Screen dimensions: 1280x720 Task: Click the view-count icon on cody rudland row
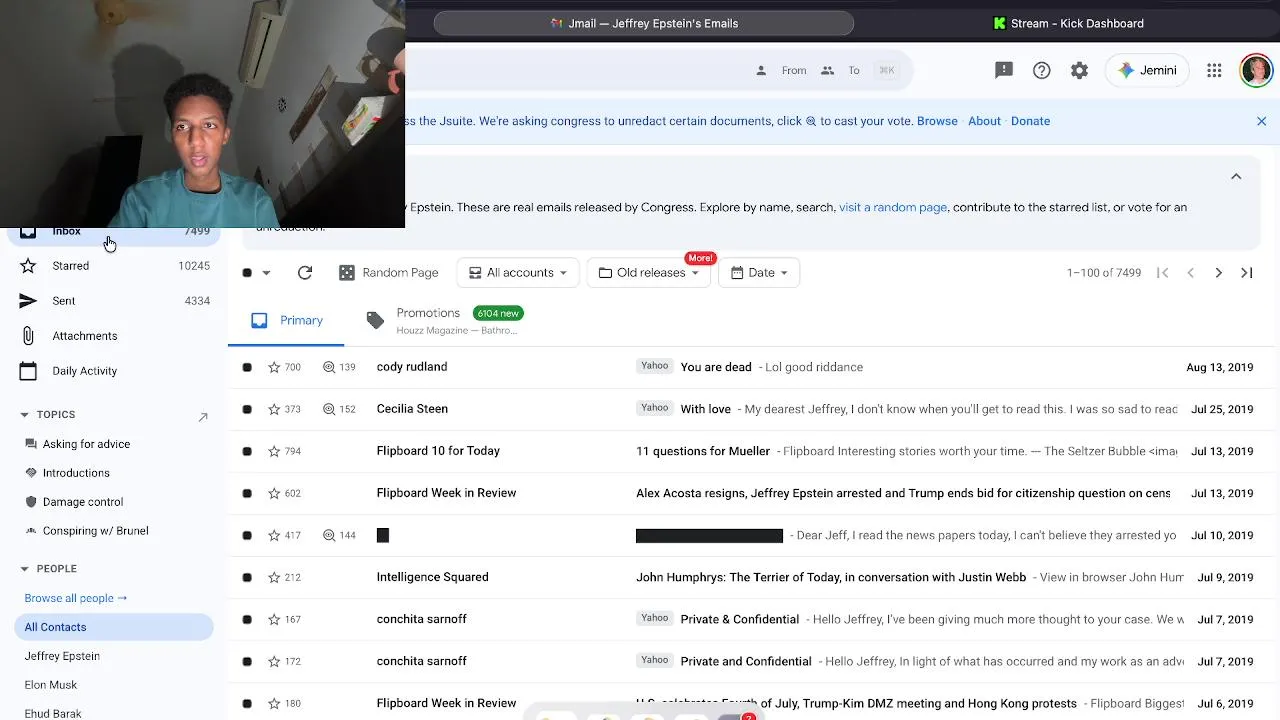click(329, 367)
